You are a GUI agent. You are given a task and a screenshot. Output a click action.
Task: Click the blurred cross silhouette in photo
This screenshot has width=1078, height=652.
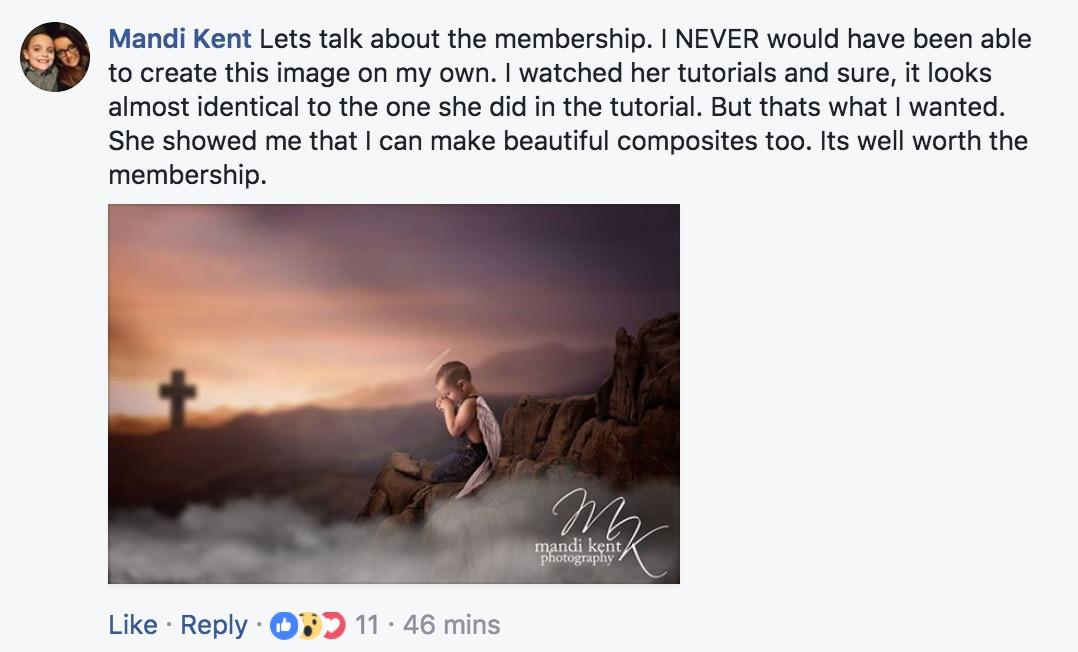pos(177,398)
